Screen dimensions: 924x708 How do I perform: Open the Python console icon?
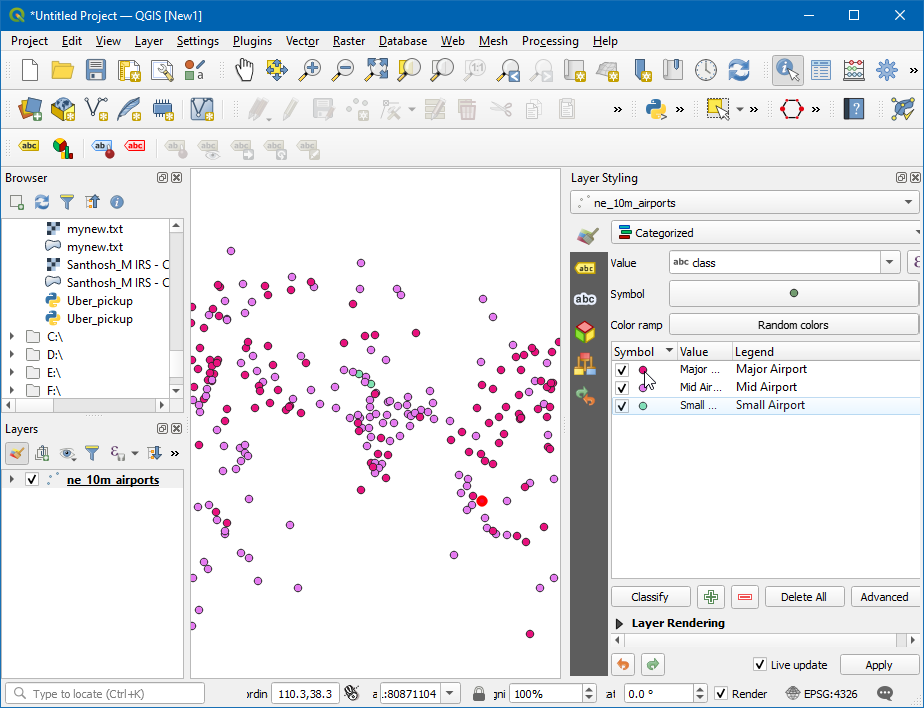[656, 108]
